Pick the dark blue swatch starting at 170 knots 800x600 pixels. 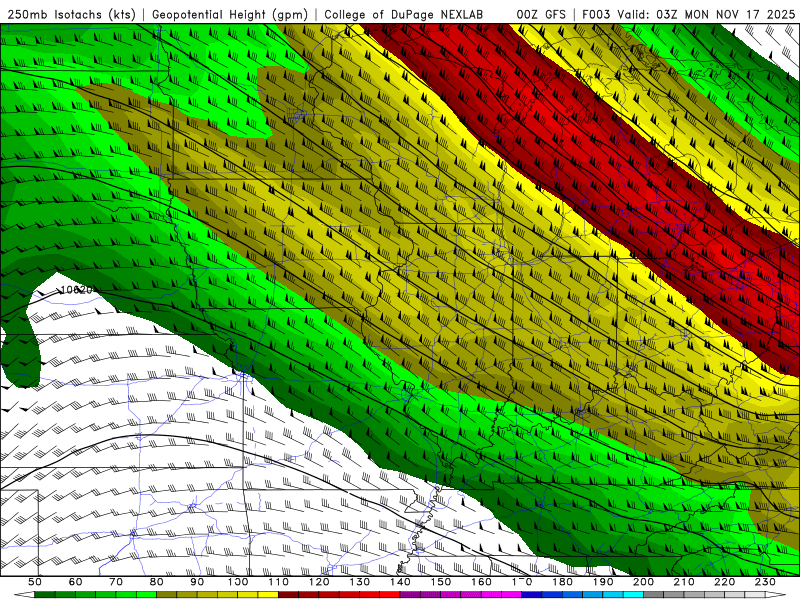pos(532,594)
